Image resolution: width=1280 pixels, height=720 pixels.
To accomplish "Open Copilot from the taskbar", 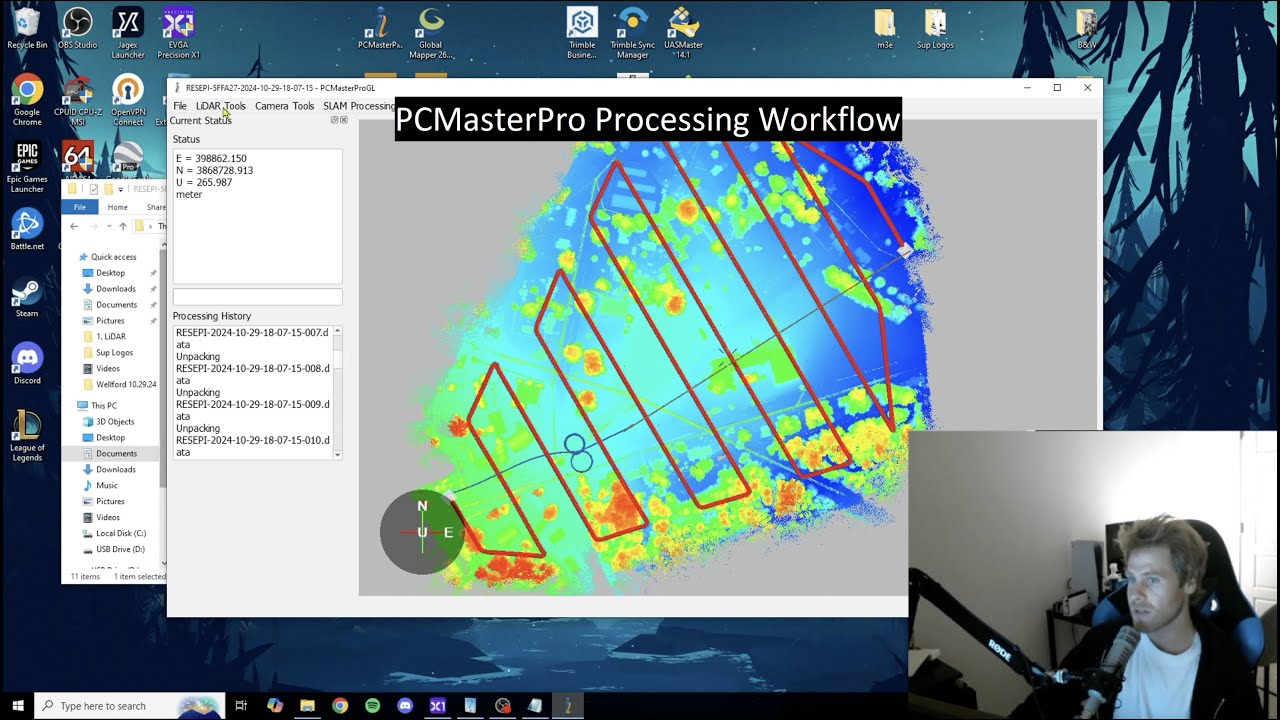I will click(x=275, y=706).
